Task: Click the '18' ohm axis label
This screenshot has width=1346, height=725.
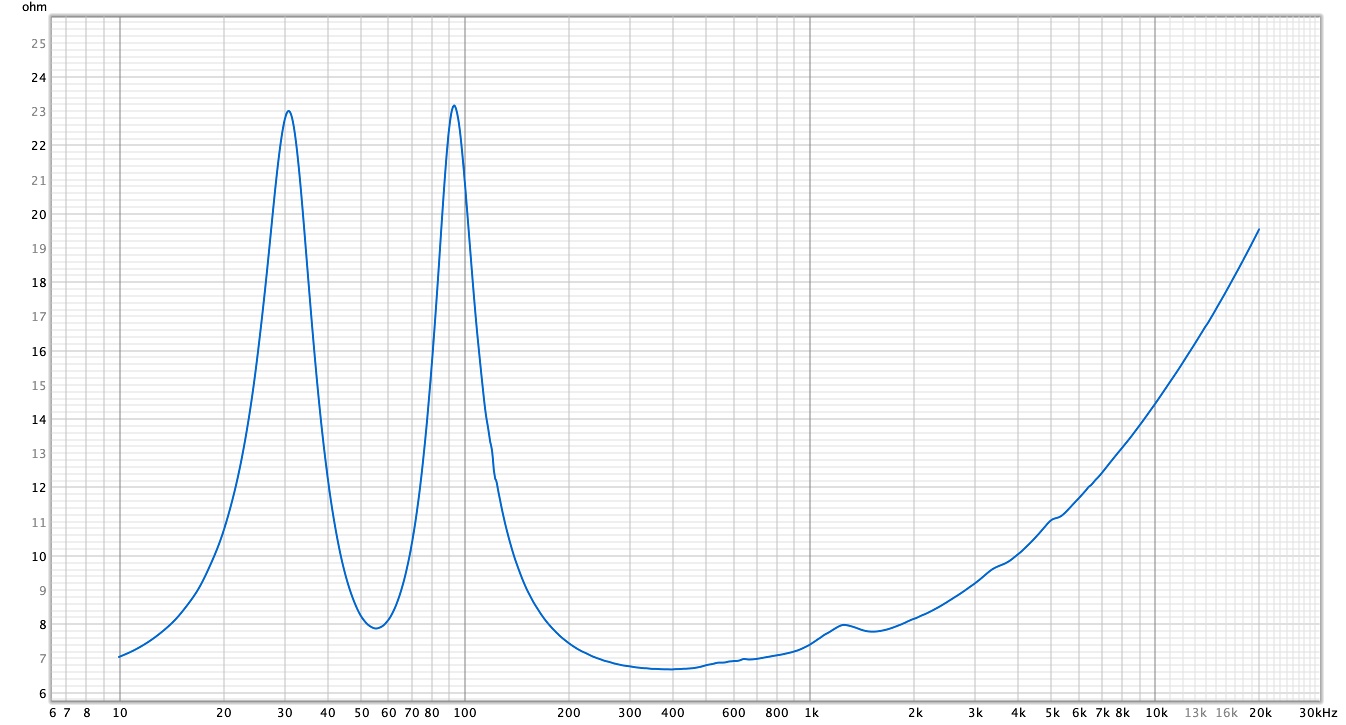Action: pyautogui.click(x=38, y=283)
